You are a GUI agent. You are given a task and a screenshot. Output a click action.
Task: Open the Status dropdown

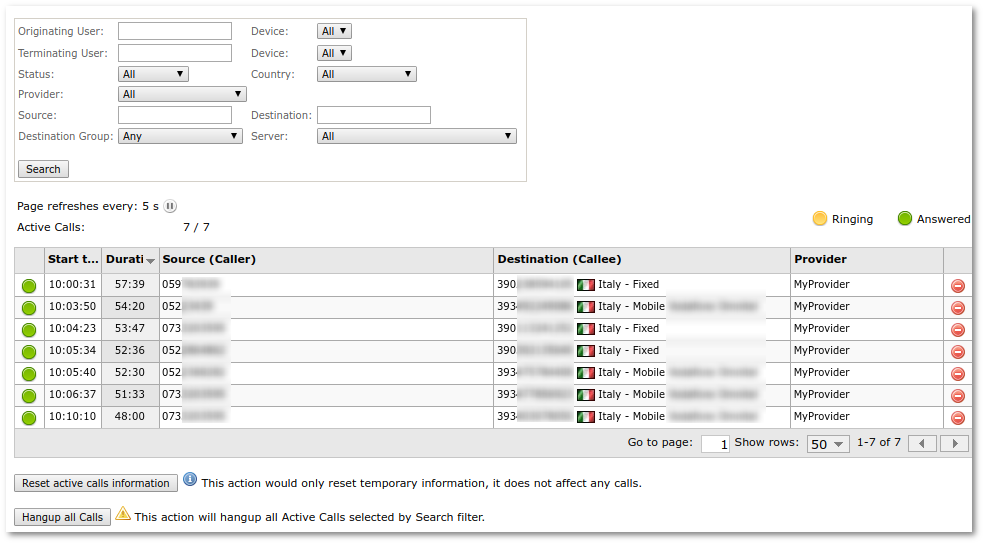point(153,74)
